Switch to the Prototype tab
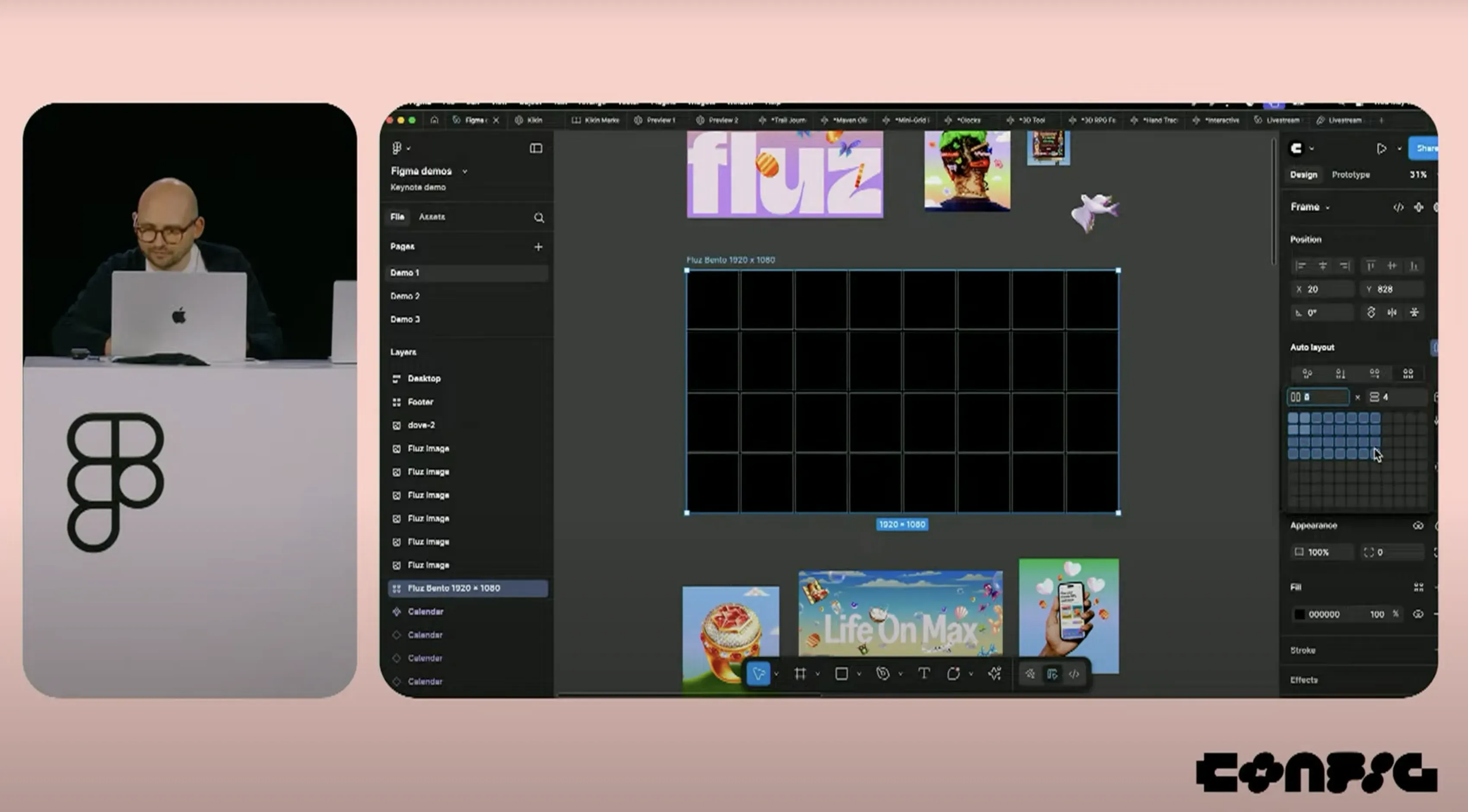Viewport: 1468px width, 812px height. (1350, 175)
